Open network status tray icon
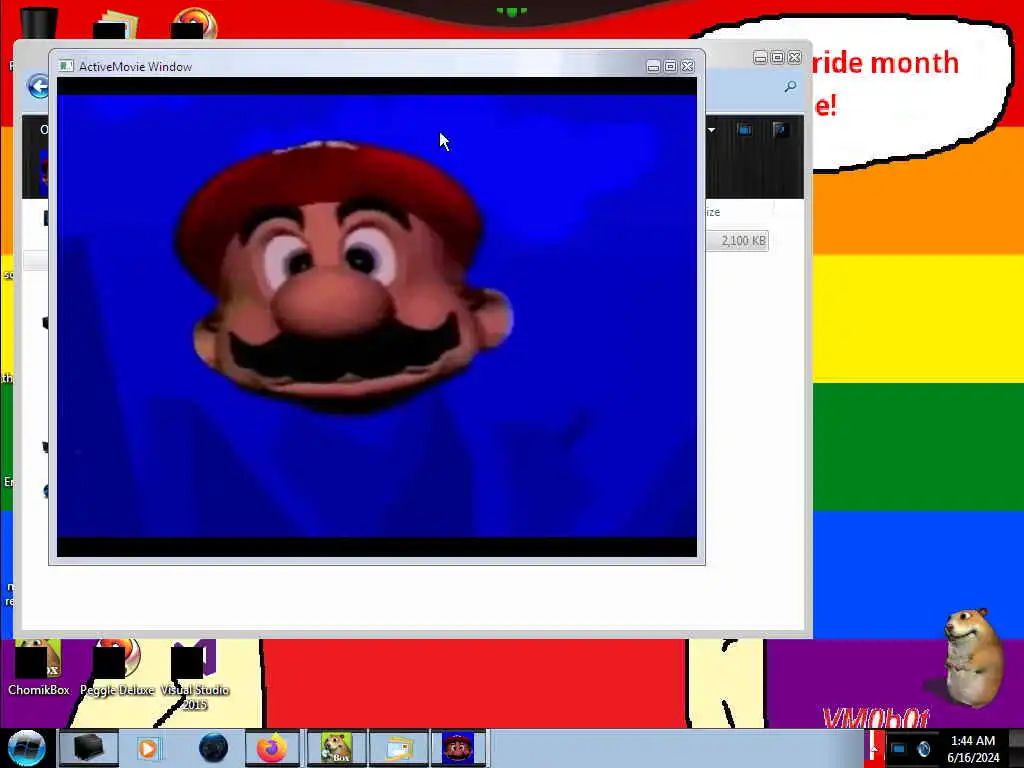 899,749
